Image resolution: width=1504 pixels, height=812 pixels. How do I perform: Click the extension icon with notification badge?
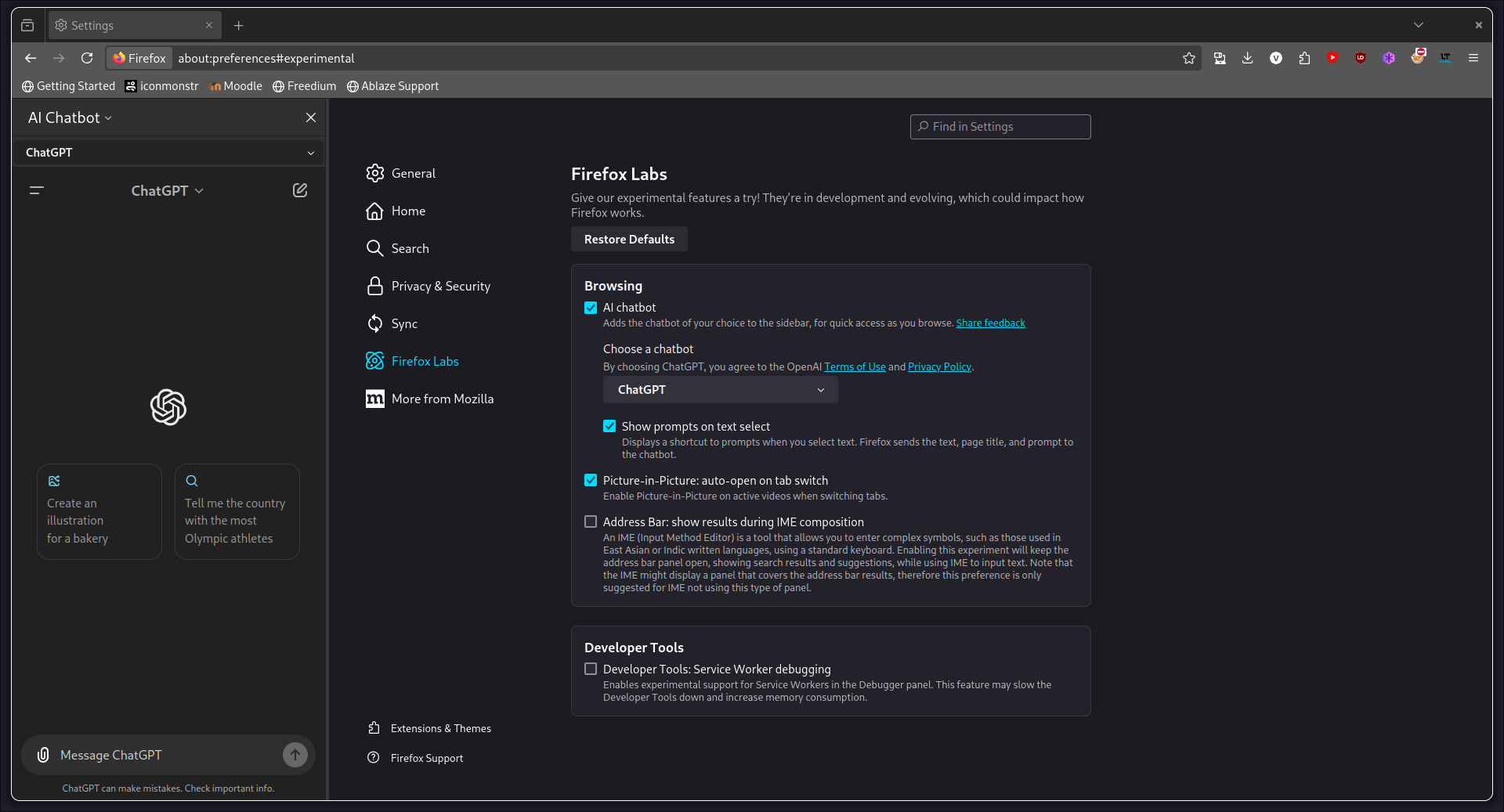pyautogui.click(x=1418, y=56)
